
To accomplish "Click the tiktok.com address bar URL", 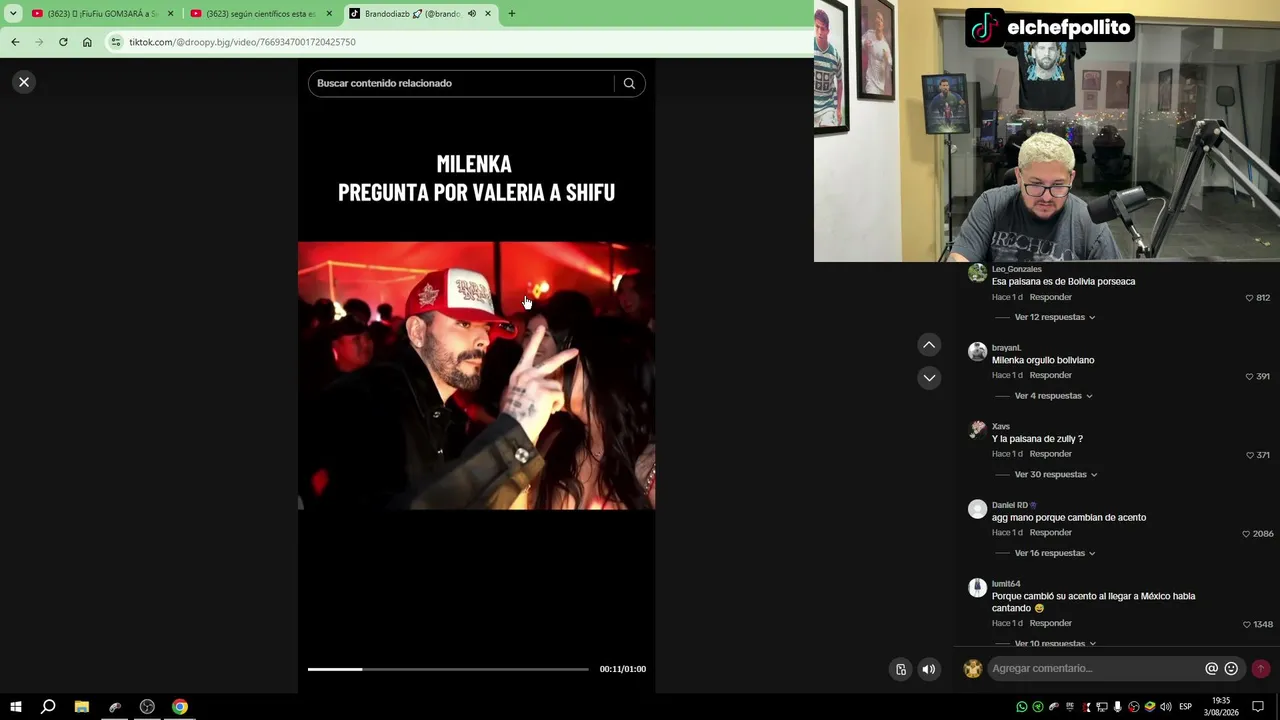I will pos(242,42).
